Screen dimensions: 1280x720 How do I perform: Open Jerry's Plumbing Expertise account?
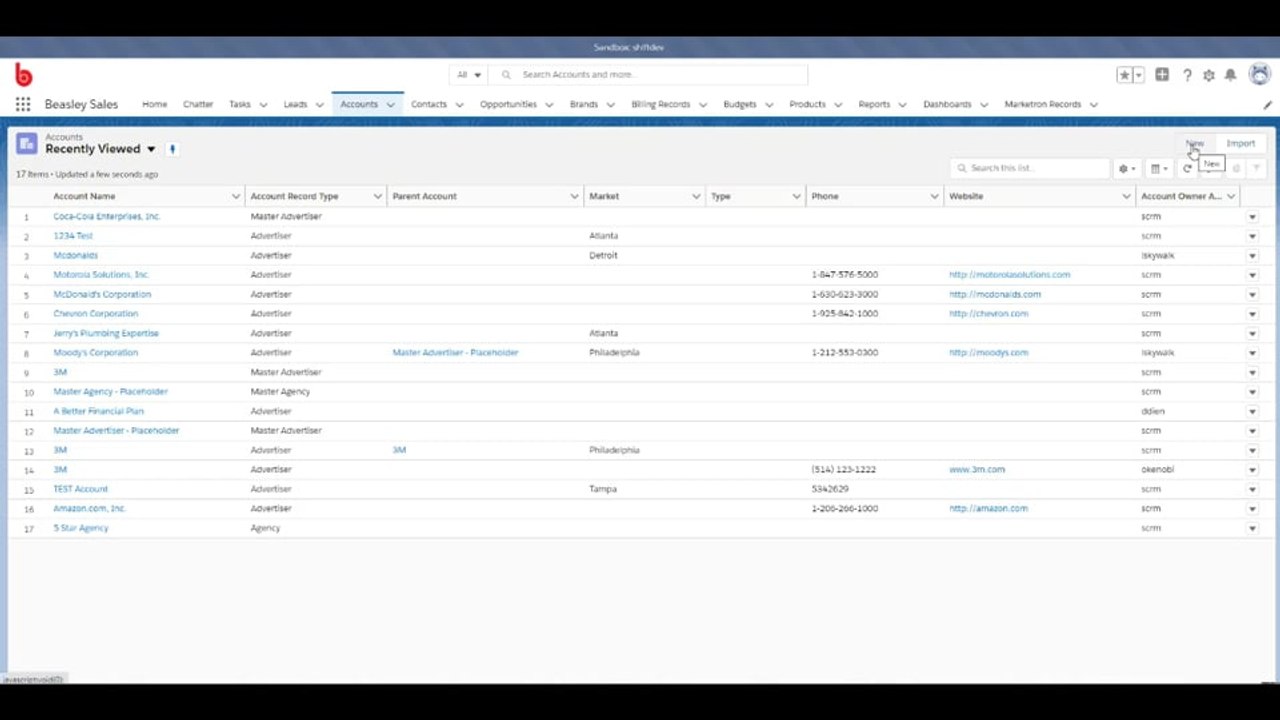click(106, 333)
